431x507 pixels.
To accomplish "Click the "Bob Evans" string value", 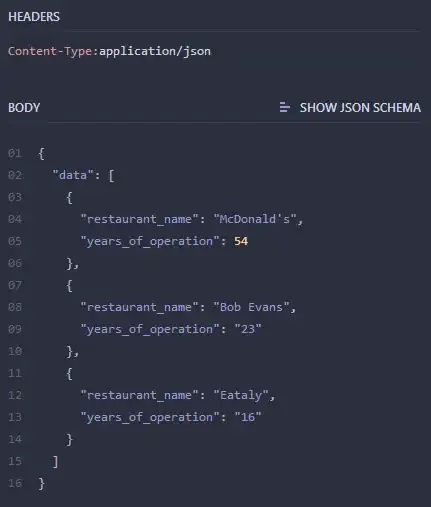I will point(251,307).
